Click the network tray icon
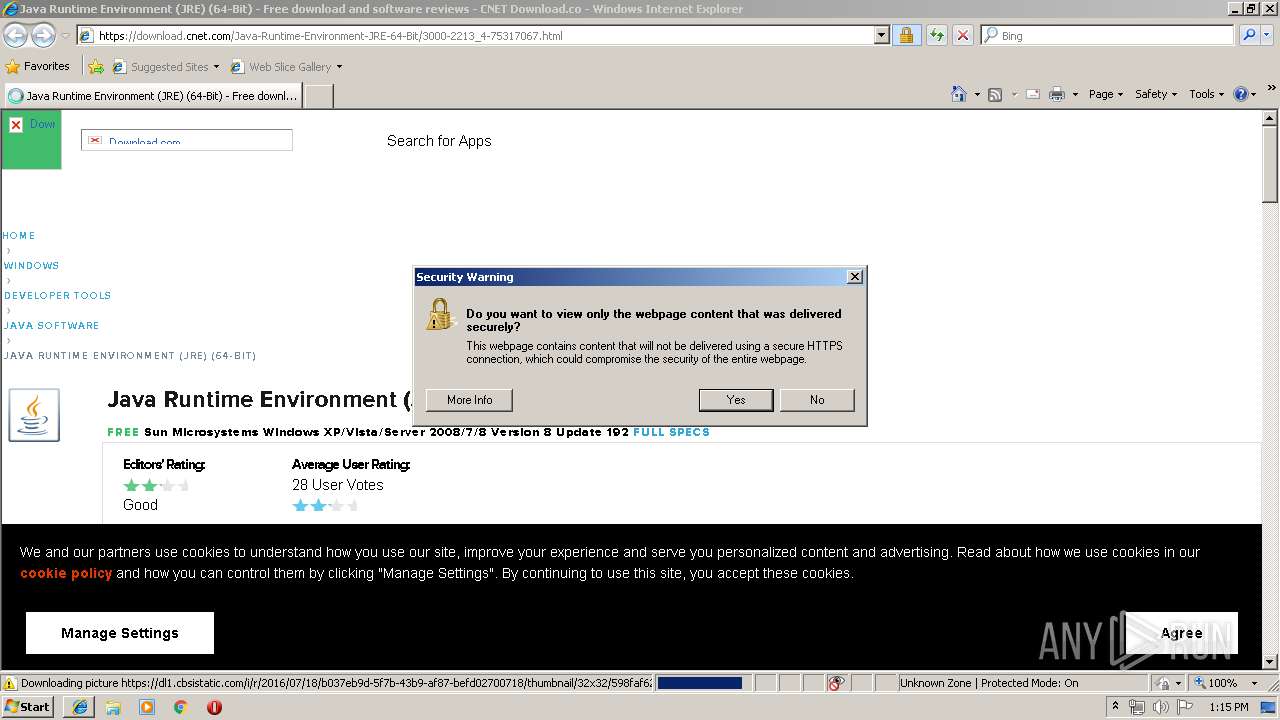The height and width of the screenshot is (720, 1280). (1137, 707)
